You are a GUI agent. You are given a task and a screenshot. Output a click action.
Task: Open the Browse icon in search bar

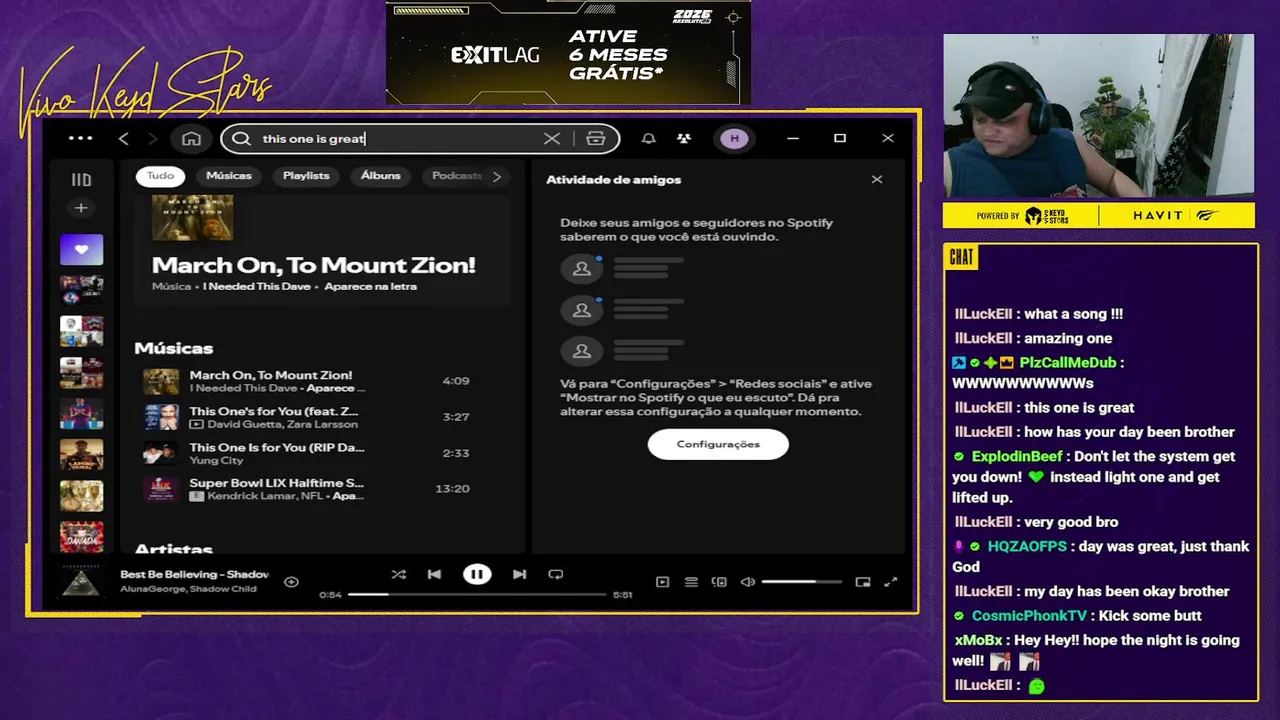tap(596, 139)
